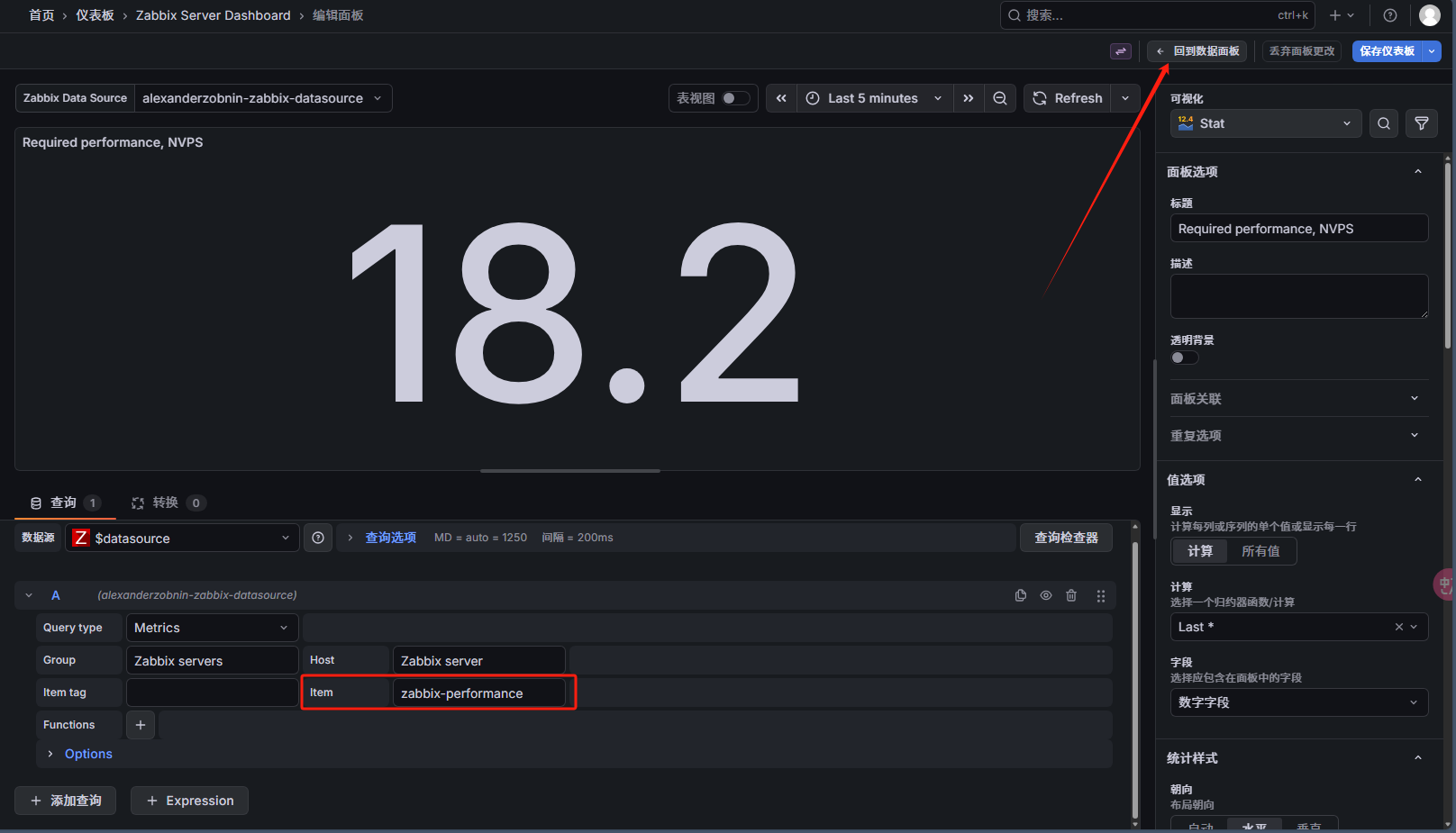This screenshot has height=833, width=1456.
Task: Click the Expression button
Action: pos(189,801)
